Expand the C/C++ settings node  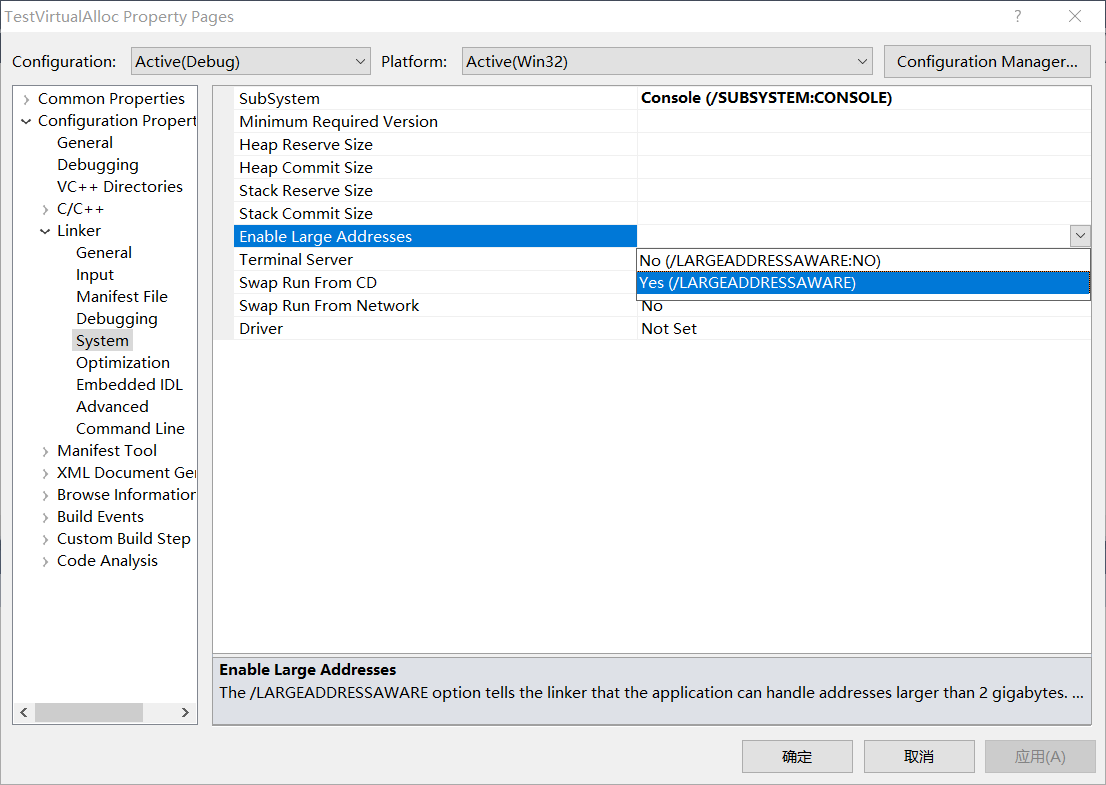pos(46,208)
